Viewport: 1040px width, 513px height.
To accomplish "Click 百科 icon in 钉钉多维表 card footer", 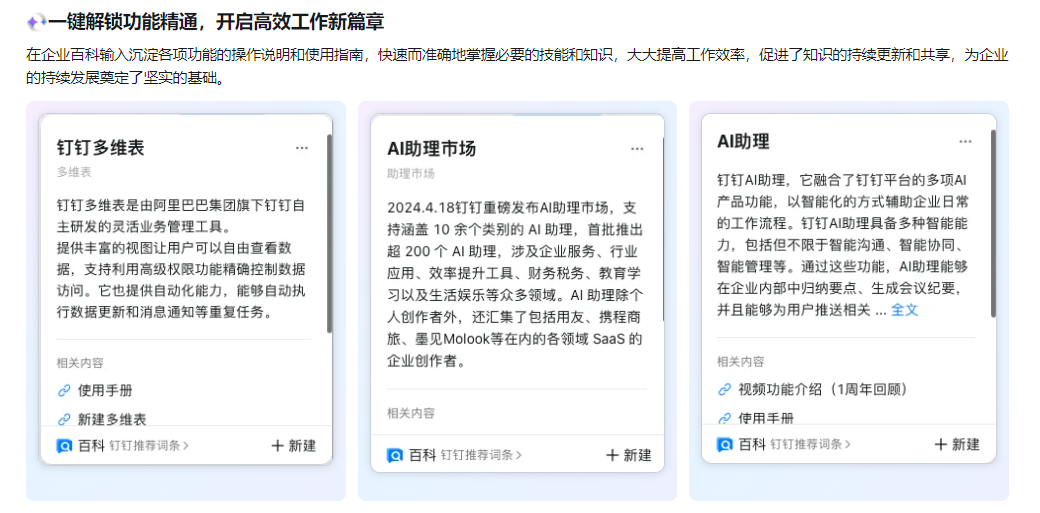I will 65,446.
